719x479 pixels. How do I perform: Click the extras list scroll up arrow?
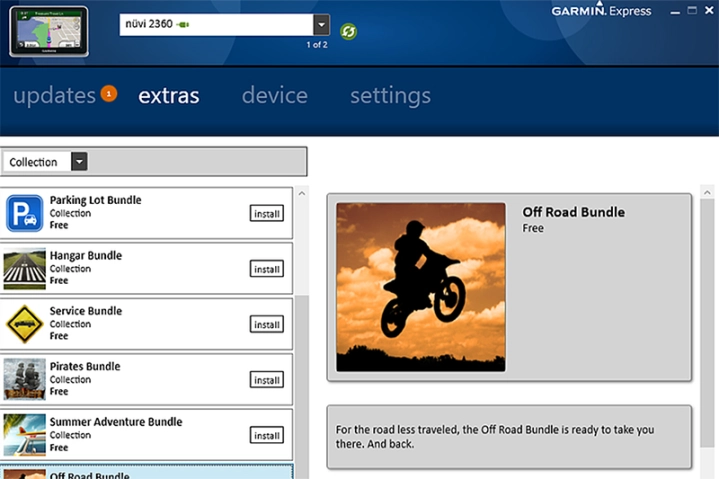click(x=302, y=193)
